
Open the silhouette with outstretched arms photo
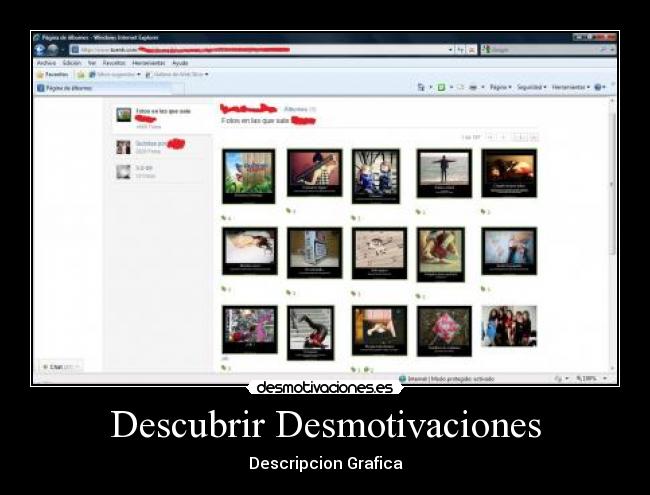(x=444, y=173)
